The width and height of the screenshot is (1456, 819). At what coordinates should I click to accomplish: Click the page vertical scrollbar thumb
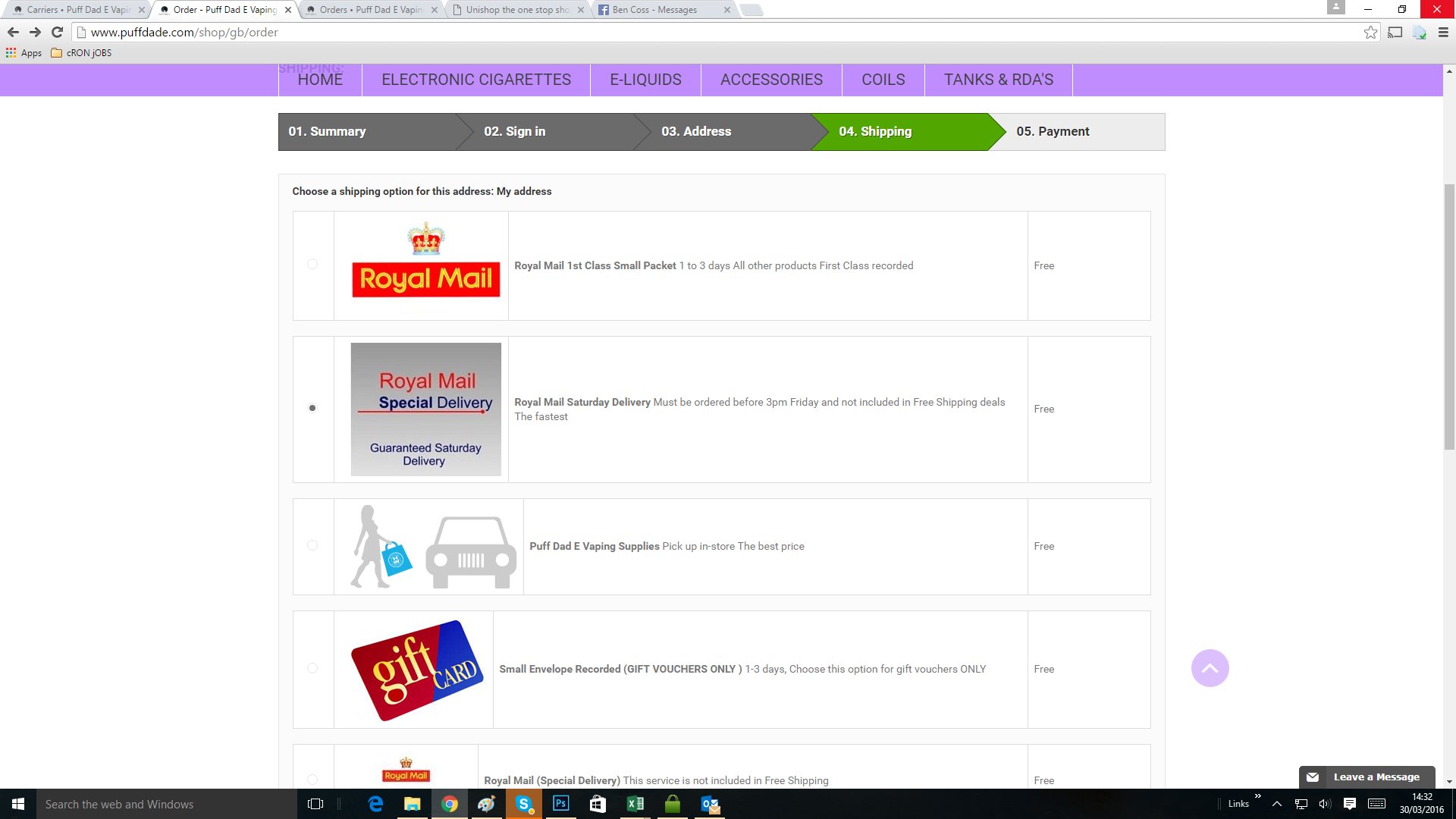pos(1449,317)
